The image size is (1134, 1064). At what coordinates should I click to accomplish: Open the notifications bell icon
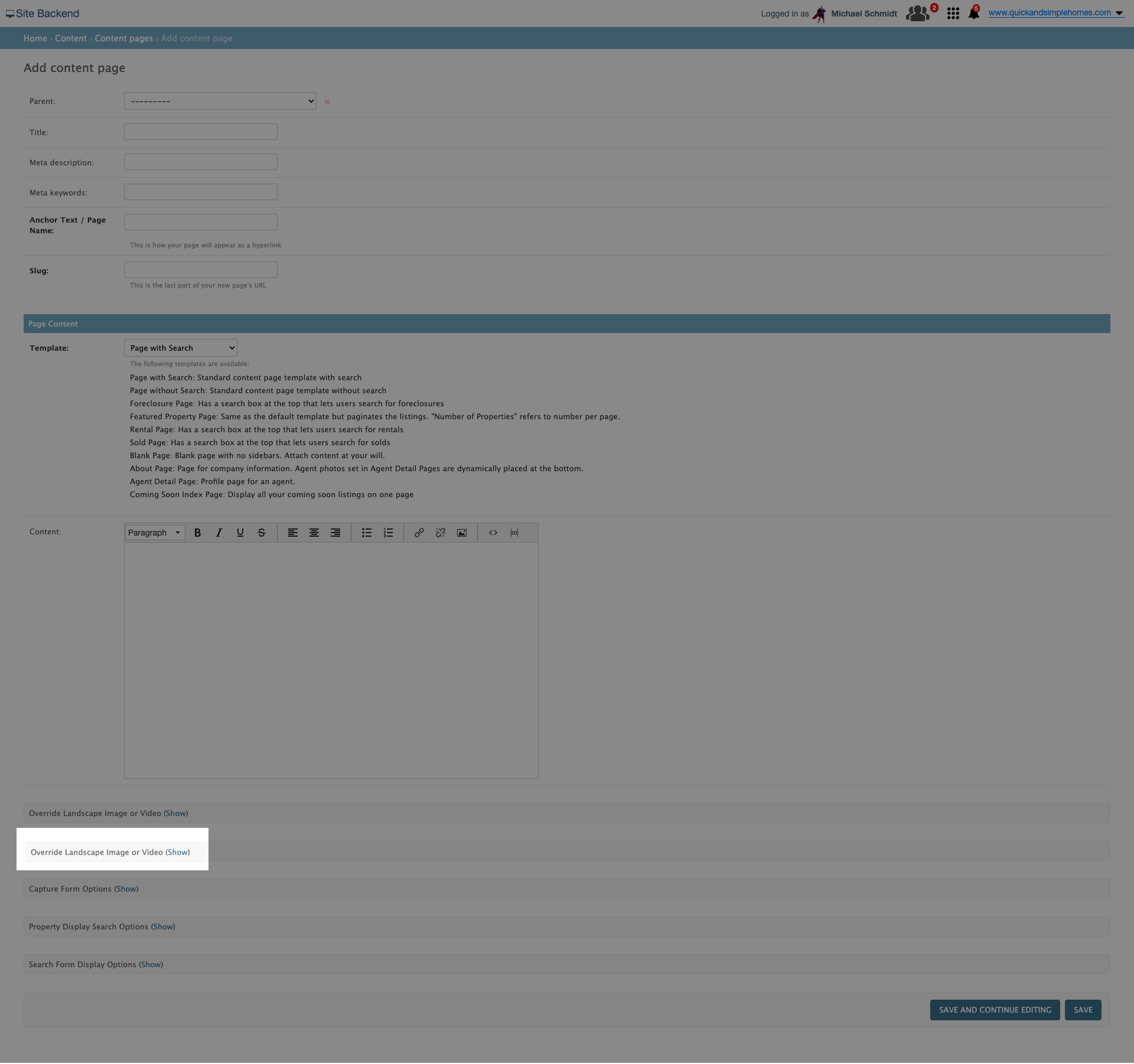[973, 14]
